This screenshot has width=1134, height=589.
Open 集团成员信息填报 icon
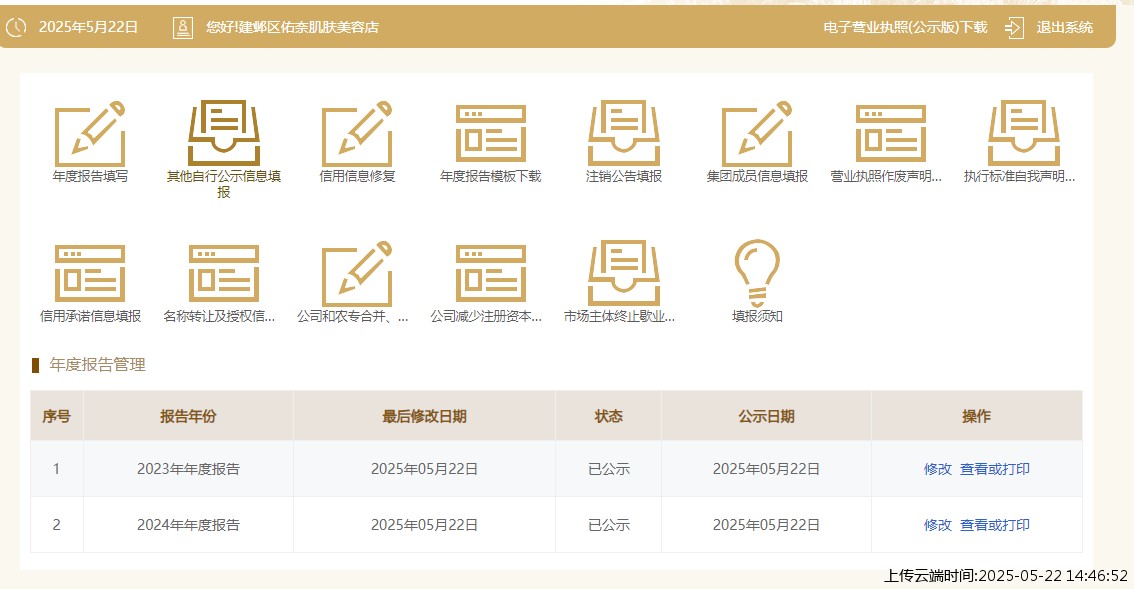click(757, 134)
